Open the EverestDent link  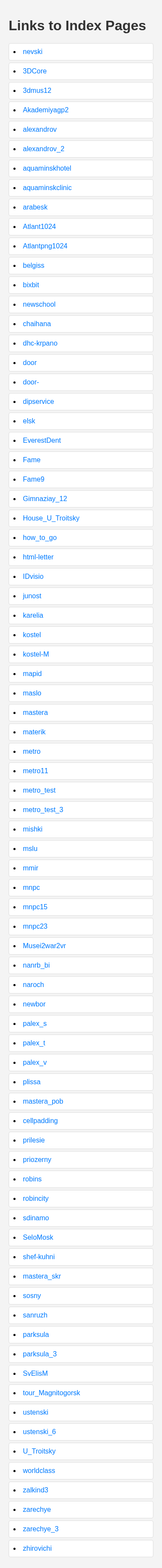[42, 440]
